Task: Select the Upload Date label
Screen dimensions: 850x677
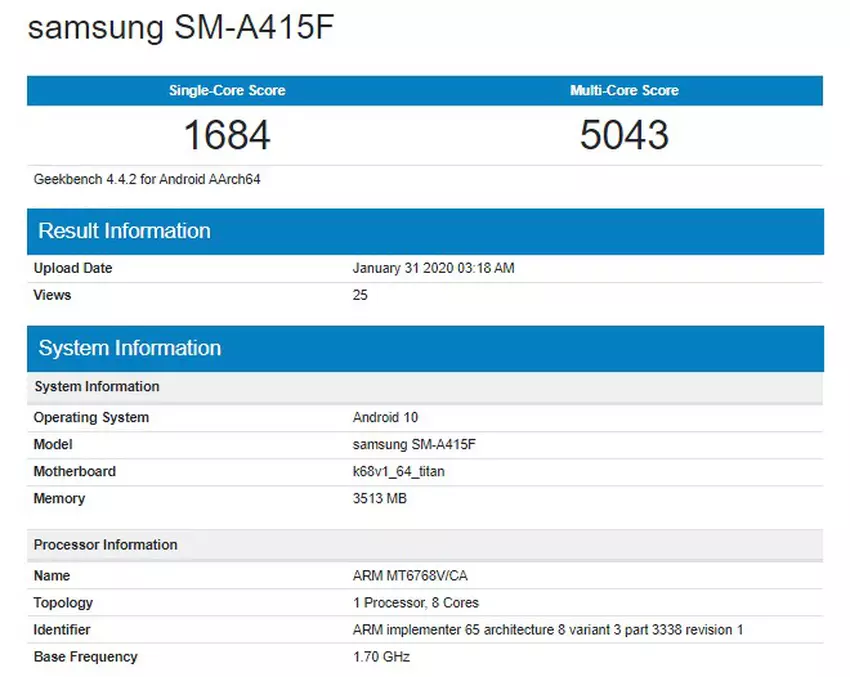Action: pyautogui.click(x=73, y=268)
